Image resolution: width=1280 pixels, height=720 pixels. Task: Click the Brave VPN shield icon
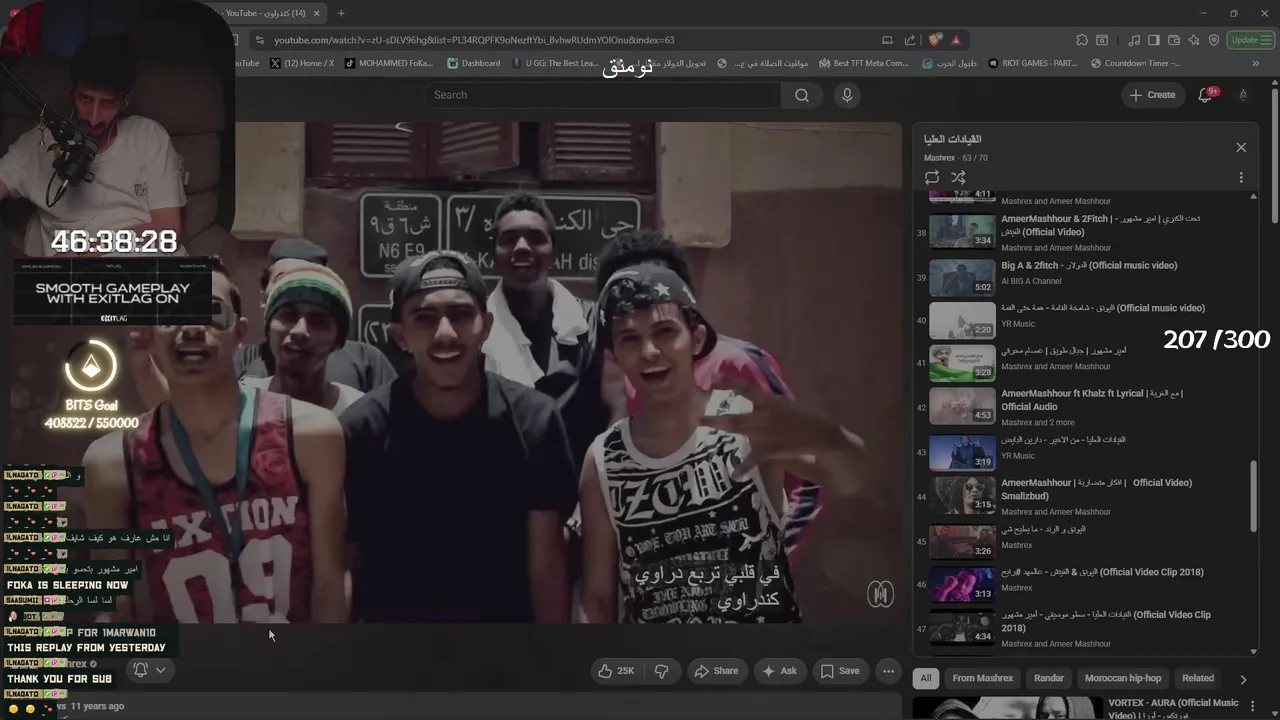1214,40
